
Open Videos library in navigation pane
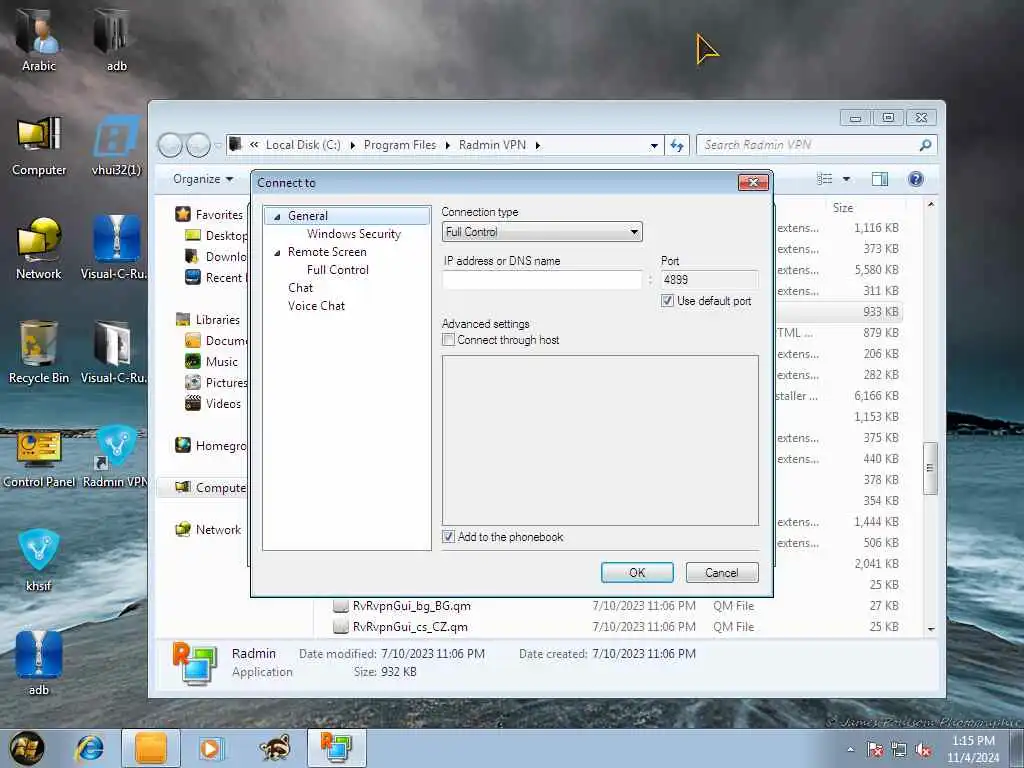click(x=223, y=404)
